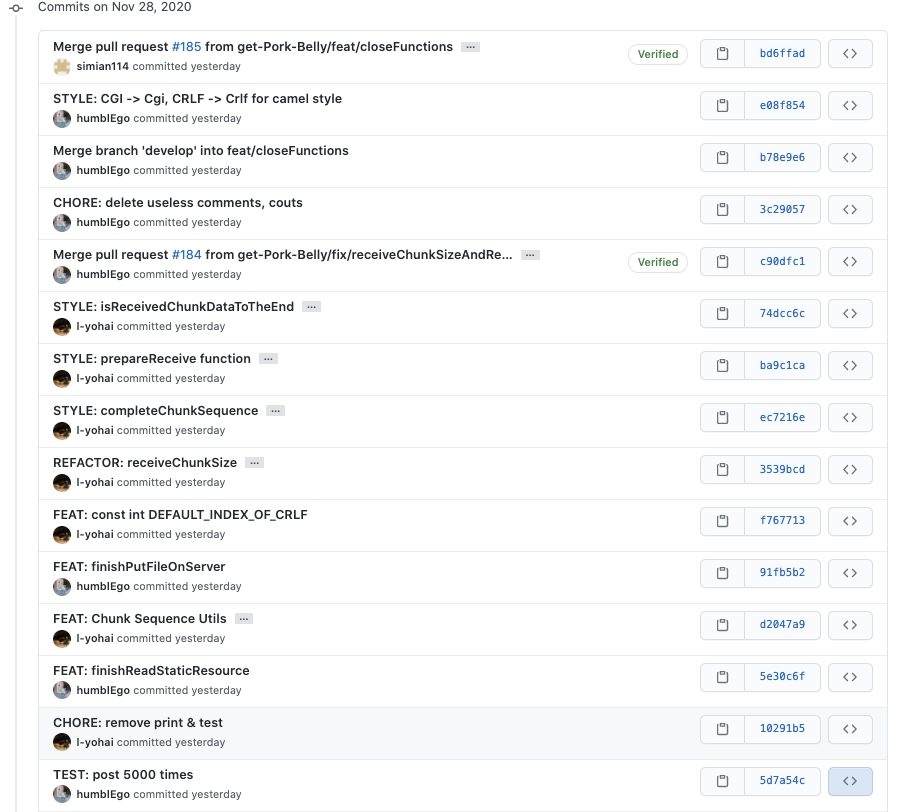Copy full SHA for commit f767713

pos(722,522)
